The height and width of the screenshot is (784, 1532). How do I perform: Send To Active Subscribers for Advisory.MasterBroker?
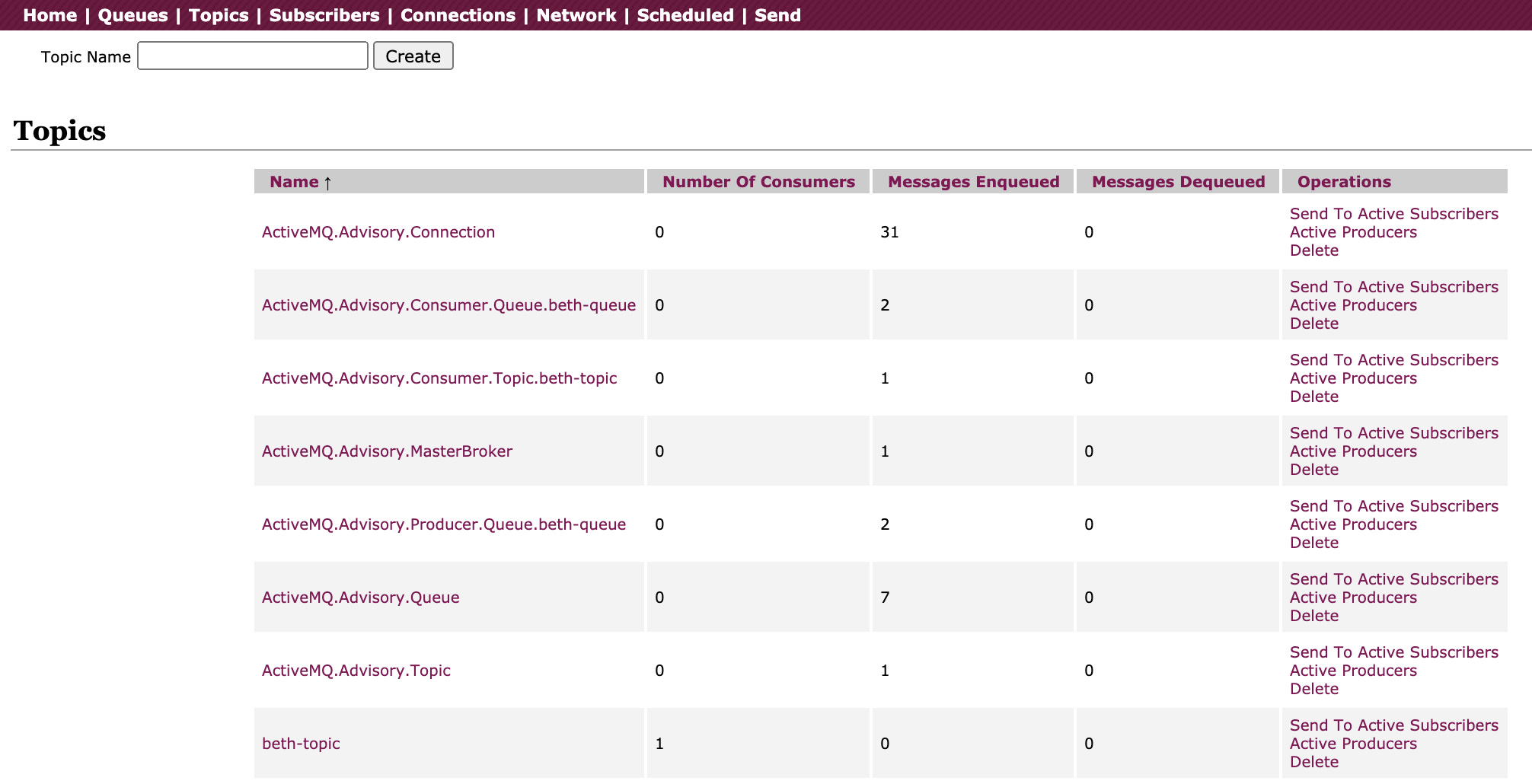pyautogui.click(x=1394, y=433)
